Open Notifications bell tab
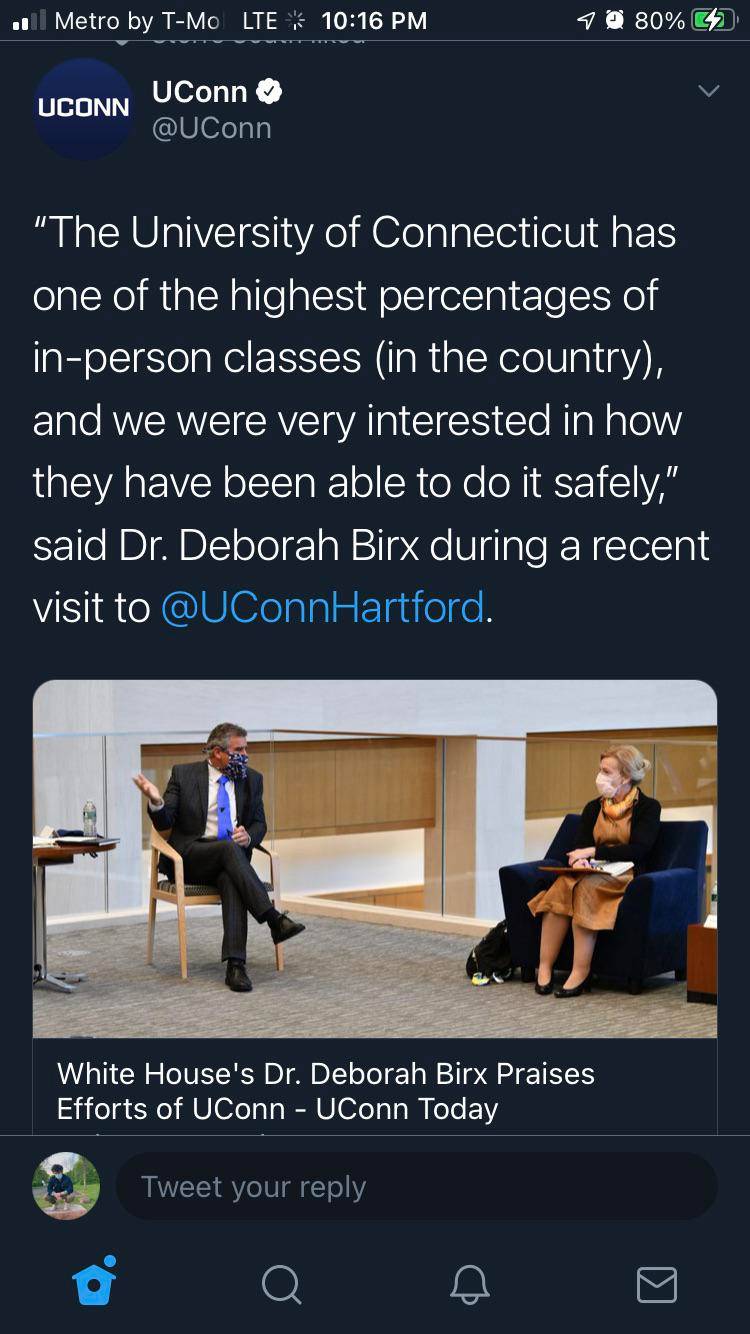 click(x=469, y=1283)
